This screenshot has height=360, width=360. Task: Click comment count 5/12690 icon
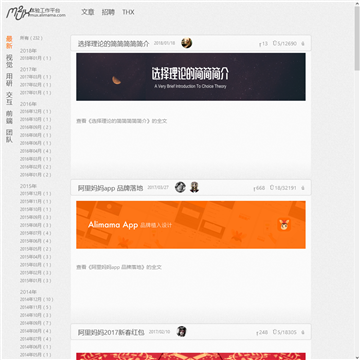click(284, 44)
